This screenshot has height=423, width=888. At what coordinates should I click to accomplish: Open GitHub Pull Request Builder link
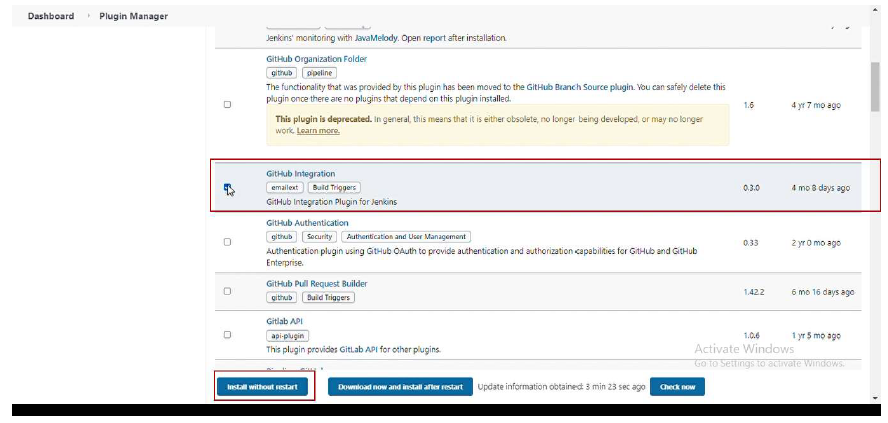[317, 284]
